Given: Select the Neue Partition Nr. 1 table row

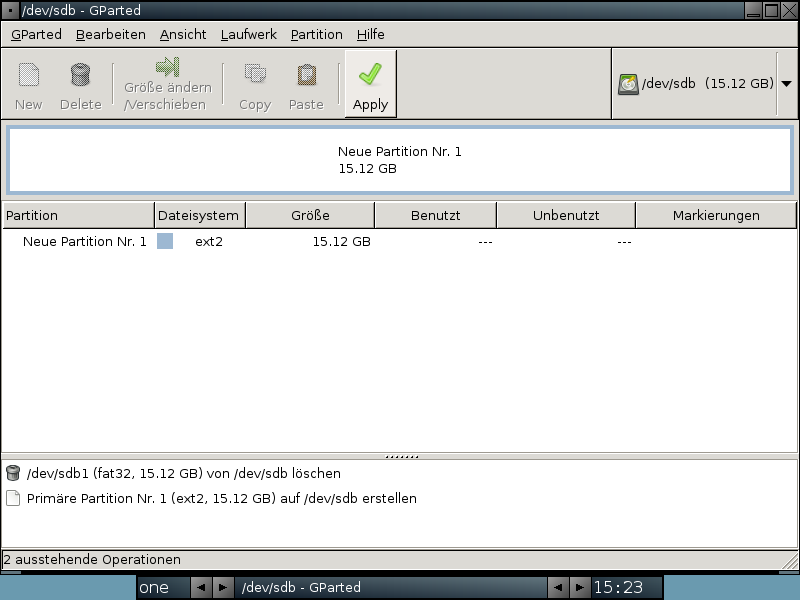Looking at the screenshot, I should pyautogui.click(x=85, y=241).
